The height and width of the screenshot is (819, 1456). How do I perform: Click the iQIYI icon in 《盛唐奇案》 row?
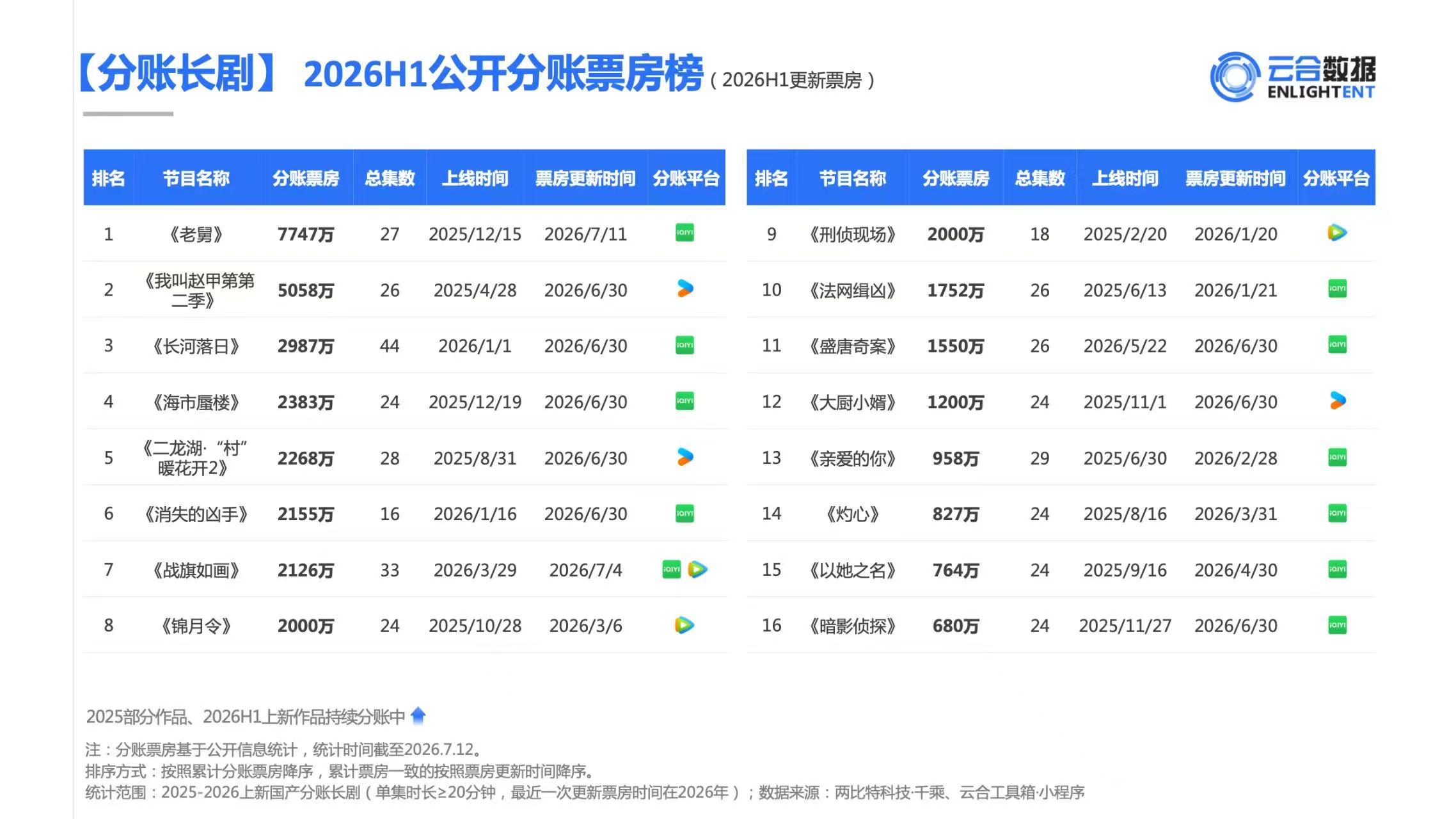tap(1337, 345)
